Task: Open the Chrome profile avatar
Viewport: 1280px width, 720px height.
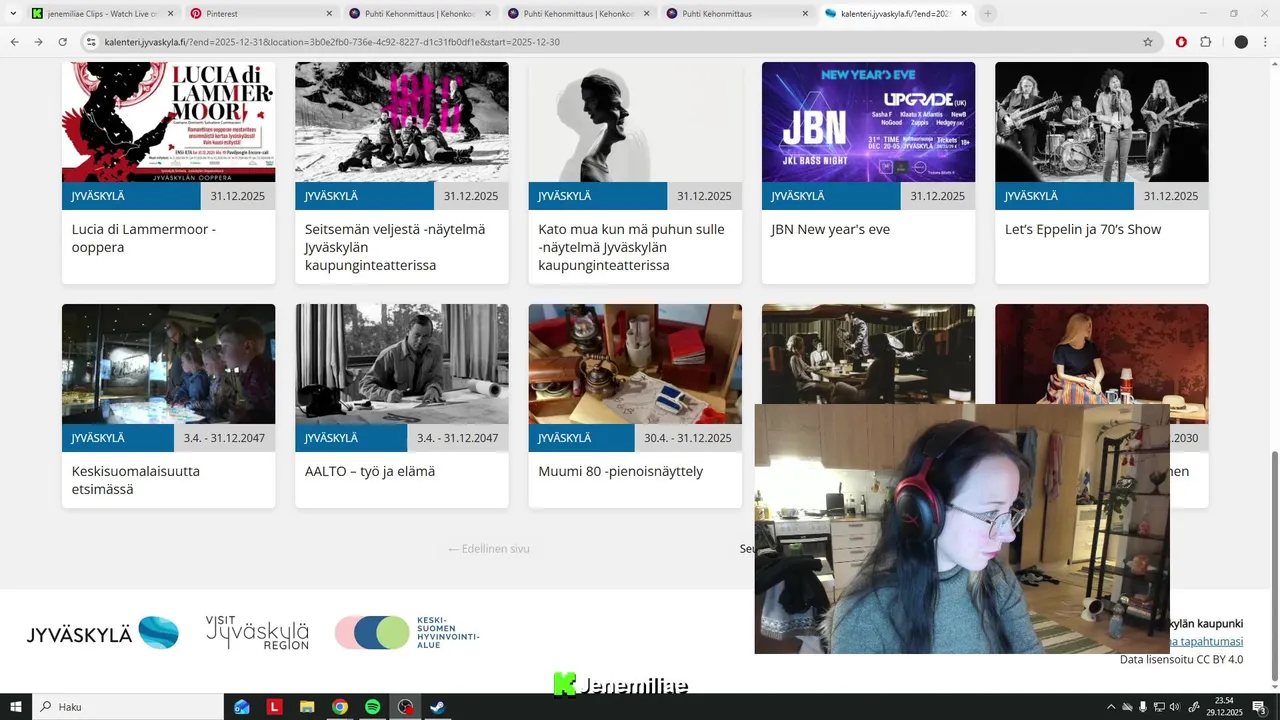Action: tap(1241, 42)
